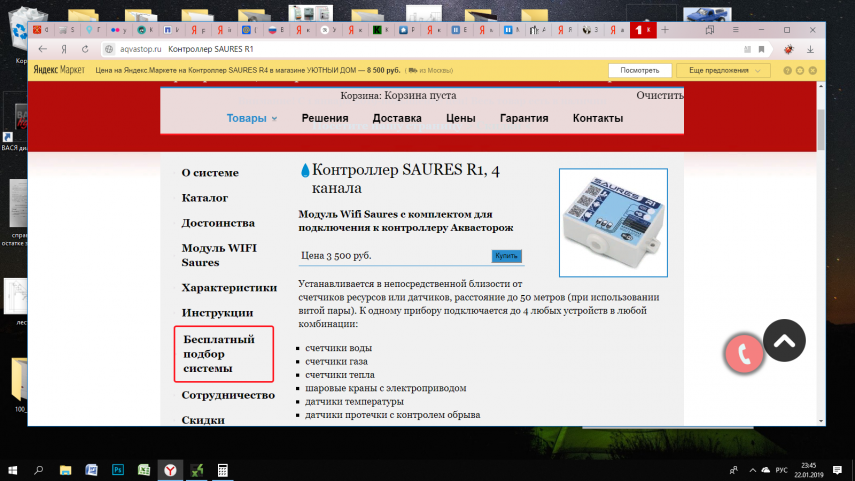The height and width of the screenshot is (481, 855).
Task: Open Photoshop from the taskbar
Action: tap(117, 469)
